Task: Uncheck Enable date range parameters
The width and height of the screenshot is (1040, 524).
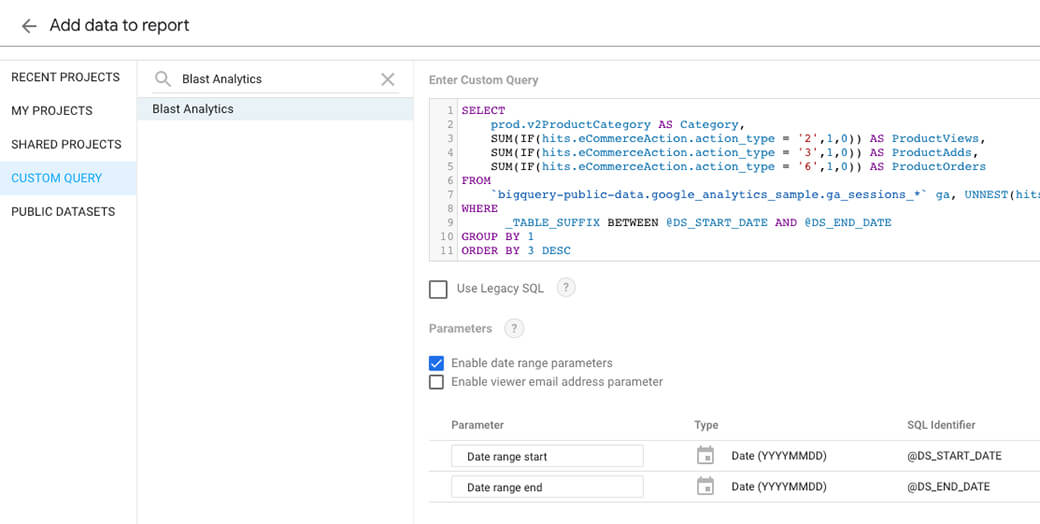Action: 436,363
